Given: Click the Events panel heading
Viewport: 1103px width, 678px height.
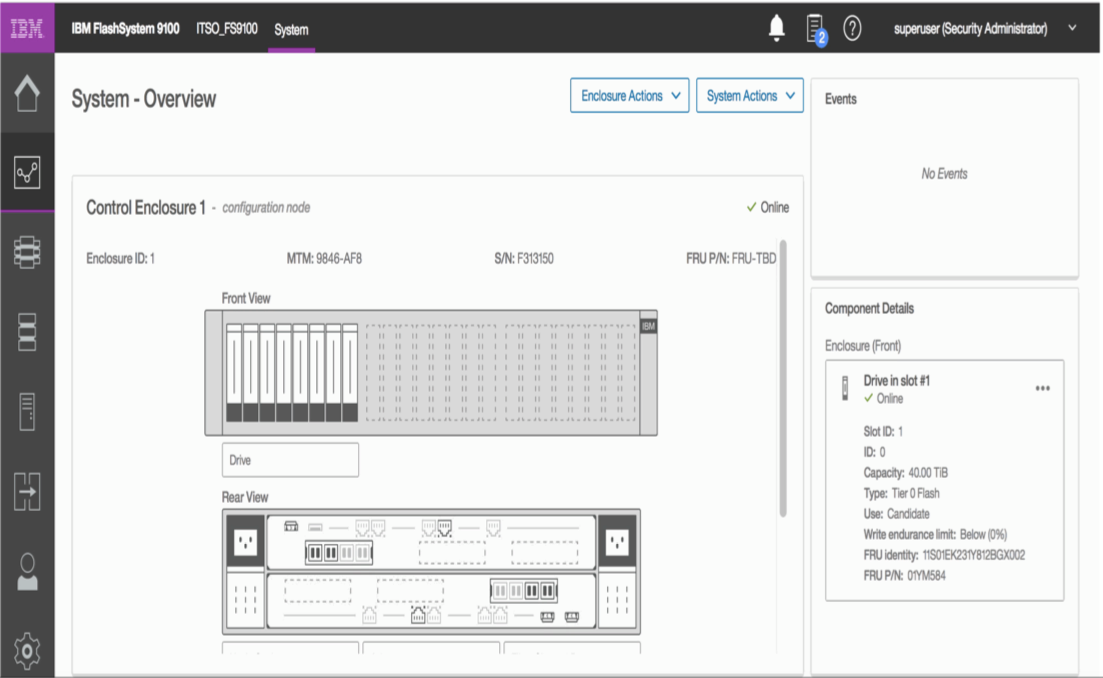Looking at the screenshot, I should 841,99.
